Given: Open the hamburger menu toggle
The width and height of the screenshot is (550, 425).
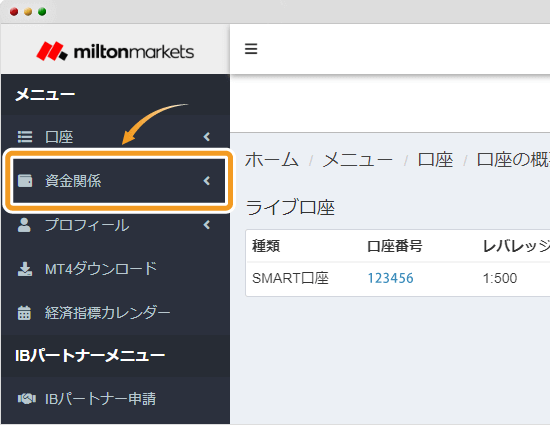Looking at the screenshot, I should [251, 49].
